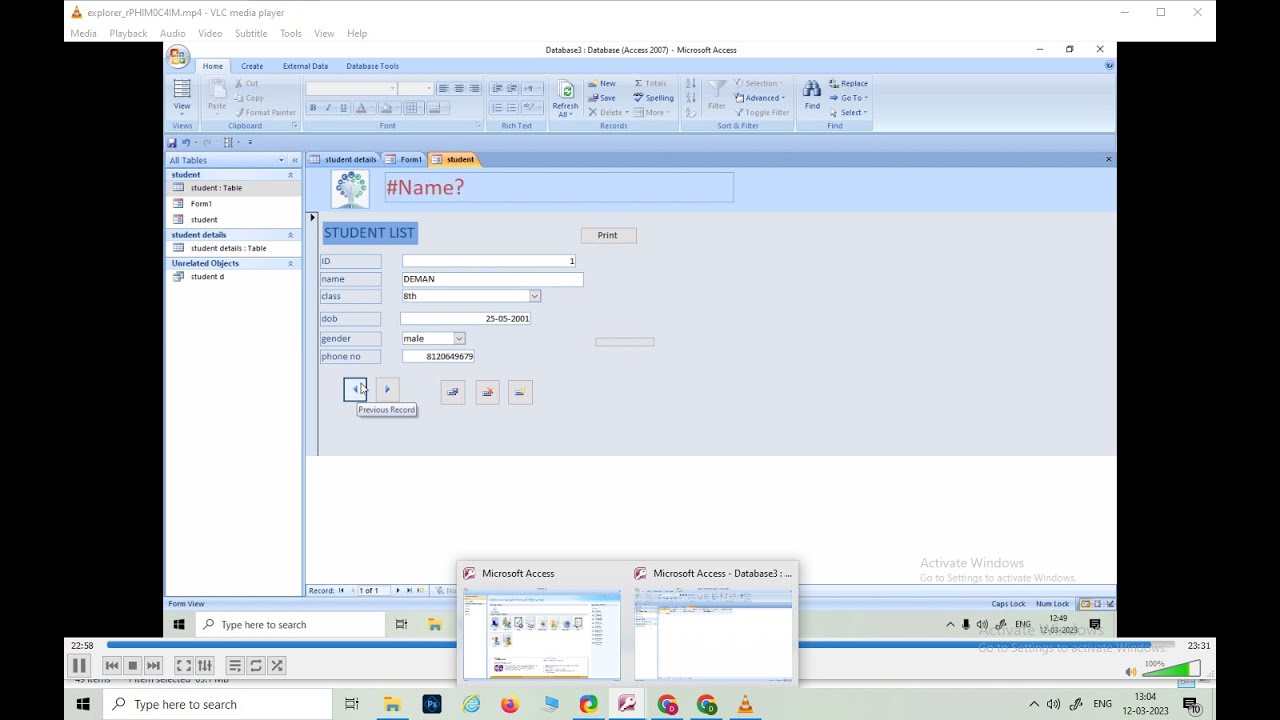The width and height of the screenshot is (1280, 720).
Task: Open Photoshop from the Windows taskbar
Action: coord(432,704)
